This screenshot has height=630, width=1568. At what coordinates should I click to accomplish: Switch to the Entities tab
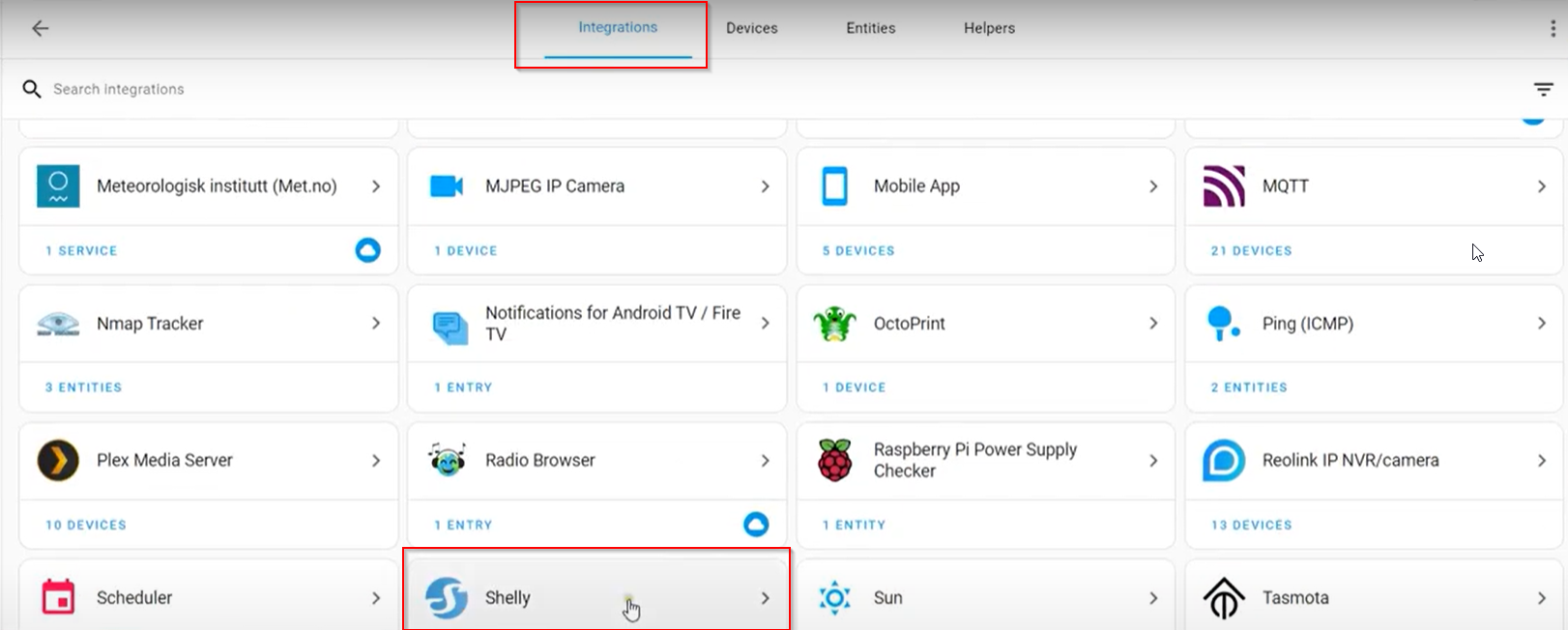tap(870, 28)
